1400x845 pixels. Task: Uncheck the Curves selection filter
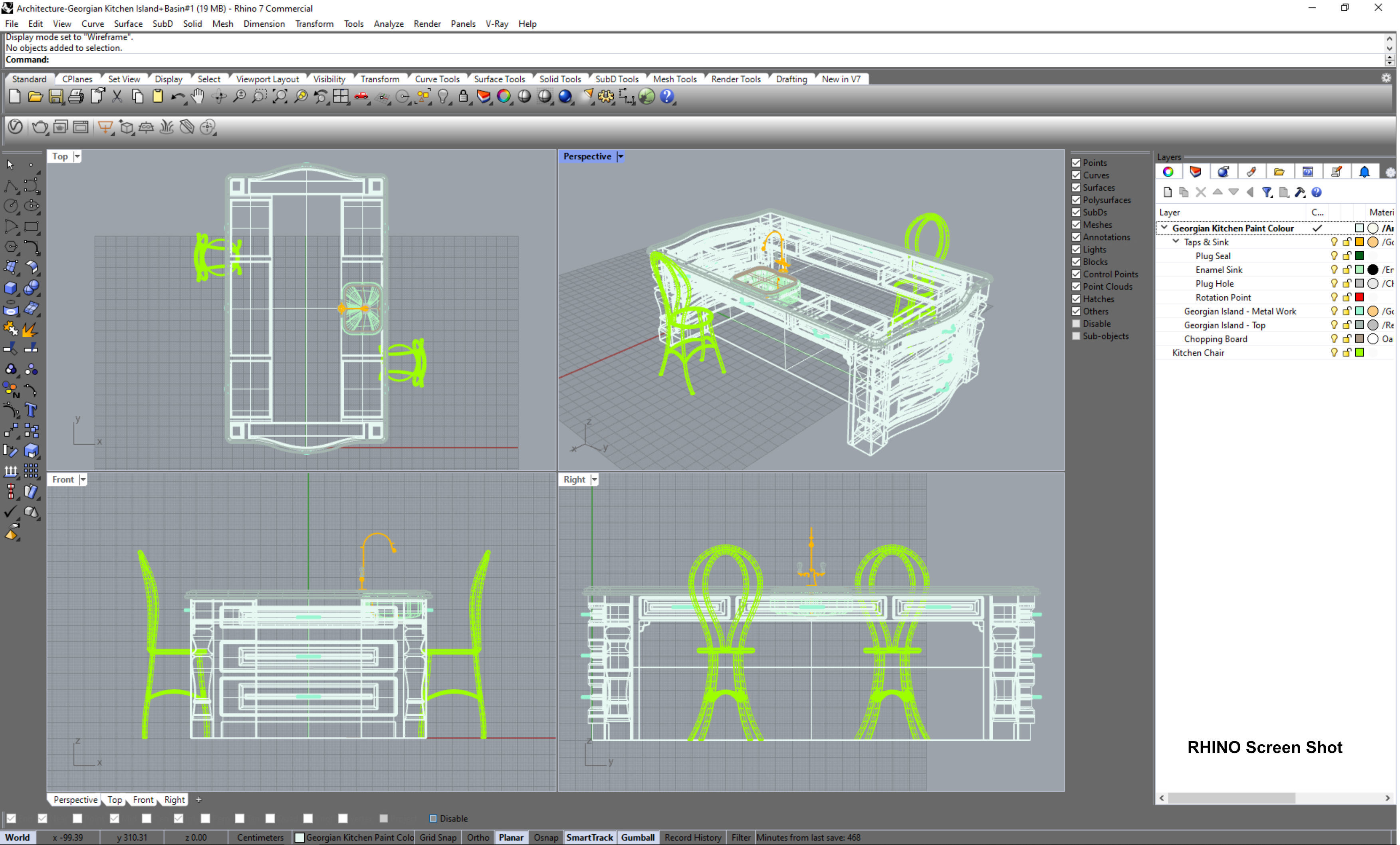1076,175
